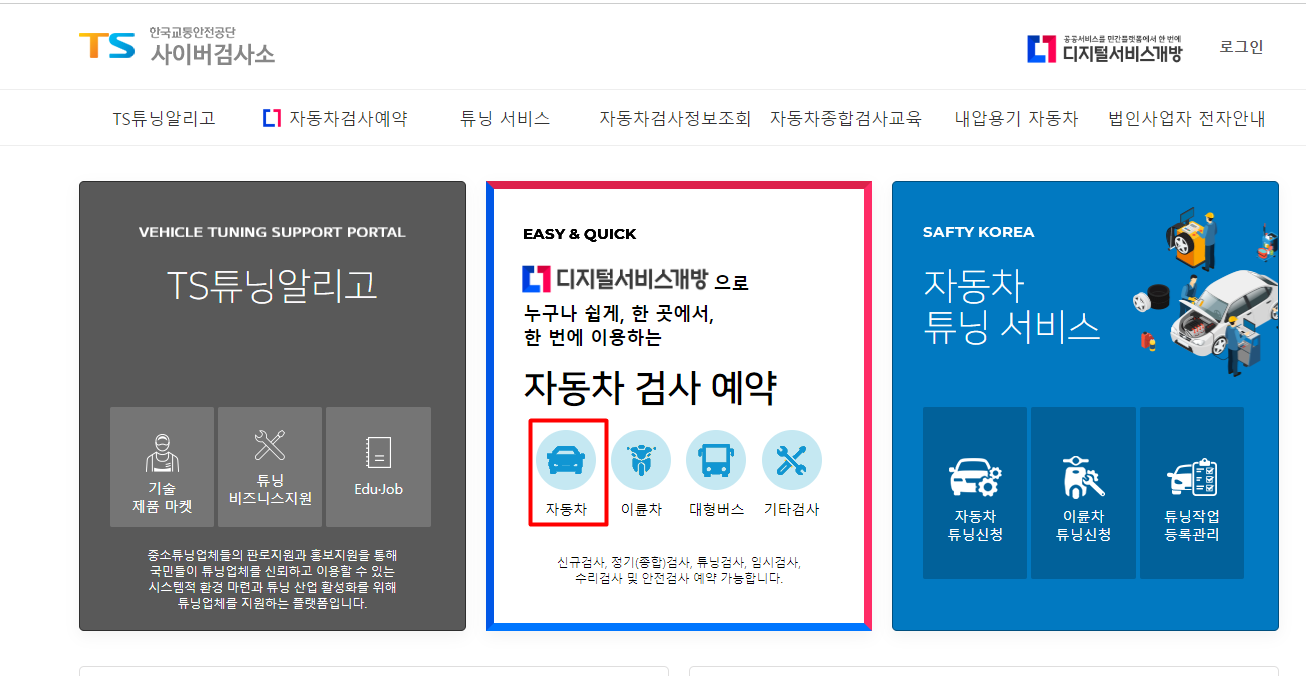Click the 자동차 검사 예약 heading
1306x676 pixels.
(650, 388)
